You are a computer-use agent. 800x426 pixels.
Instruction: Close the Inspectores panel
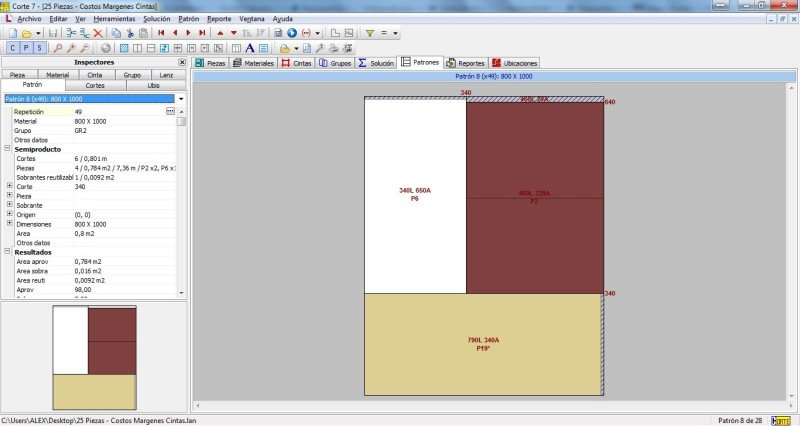coord(182,62)
